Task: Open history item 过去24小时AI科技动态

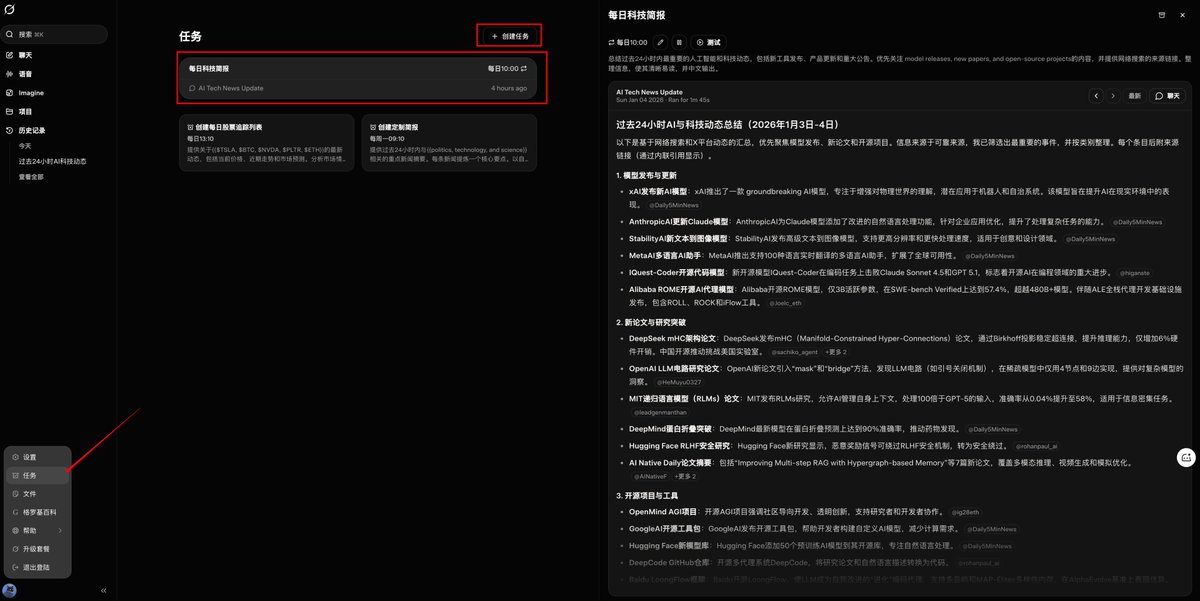Action: coord(52,161)
